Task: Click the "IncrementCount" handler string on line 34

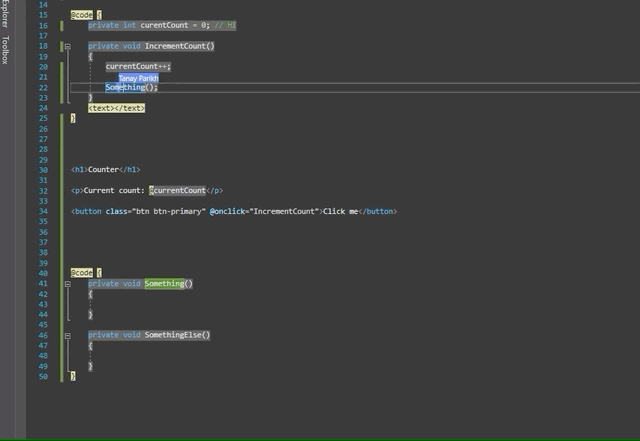Action: click(x=284, y=212)
